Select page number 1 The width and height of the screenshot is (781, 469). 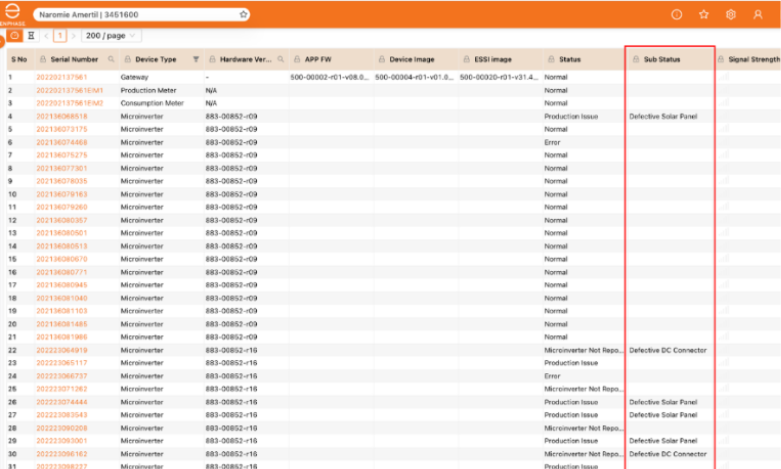60,35
